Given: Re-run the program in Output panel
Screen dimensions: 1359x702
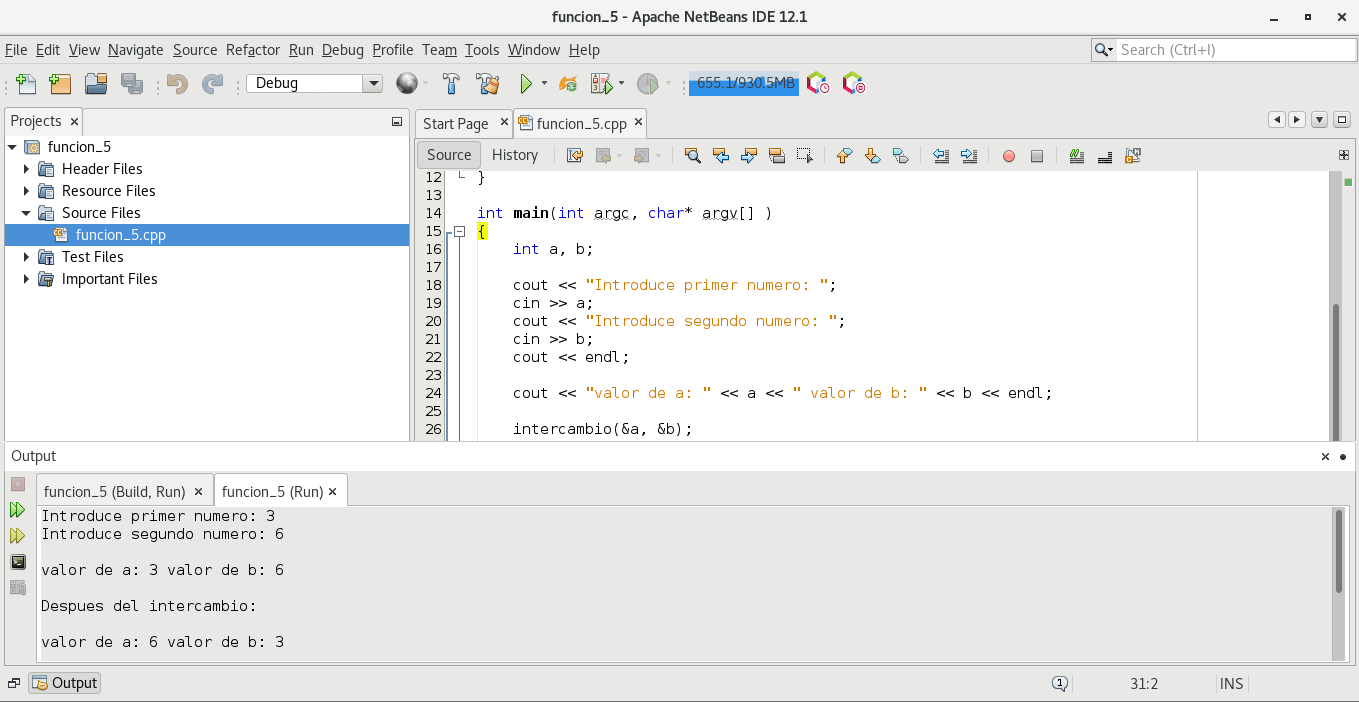Looking at the screenshot, I should 17,510.
